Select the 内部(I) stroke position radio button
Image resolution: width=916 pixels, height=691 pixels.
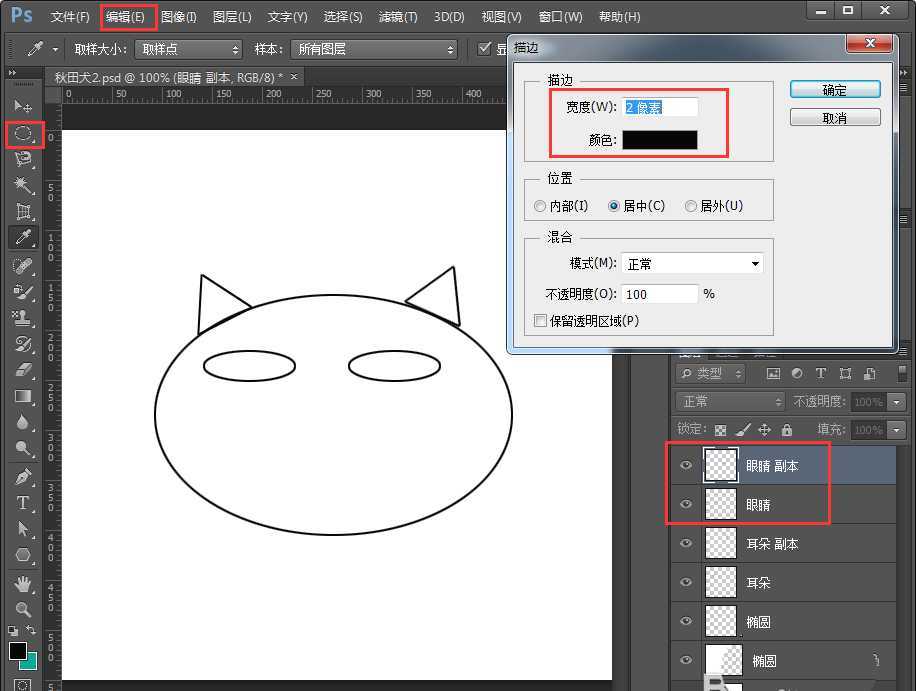tap(541, 206)
